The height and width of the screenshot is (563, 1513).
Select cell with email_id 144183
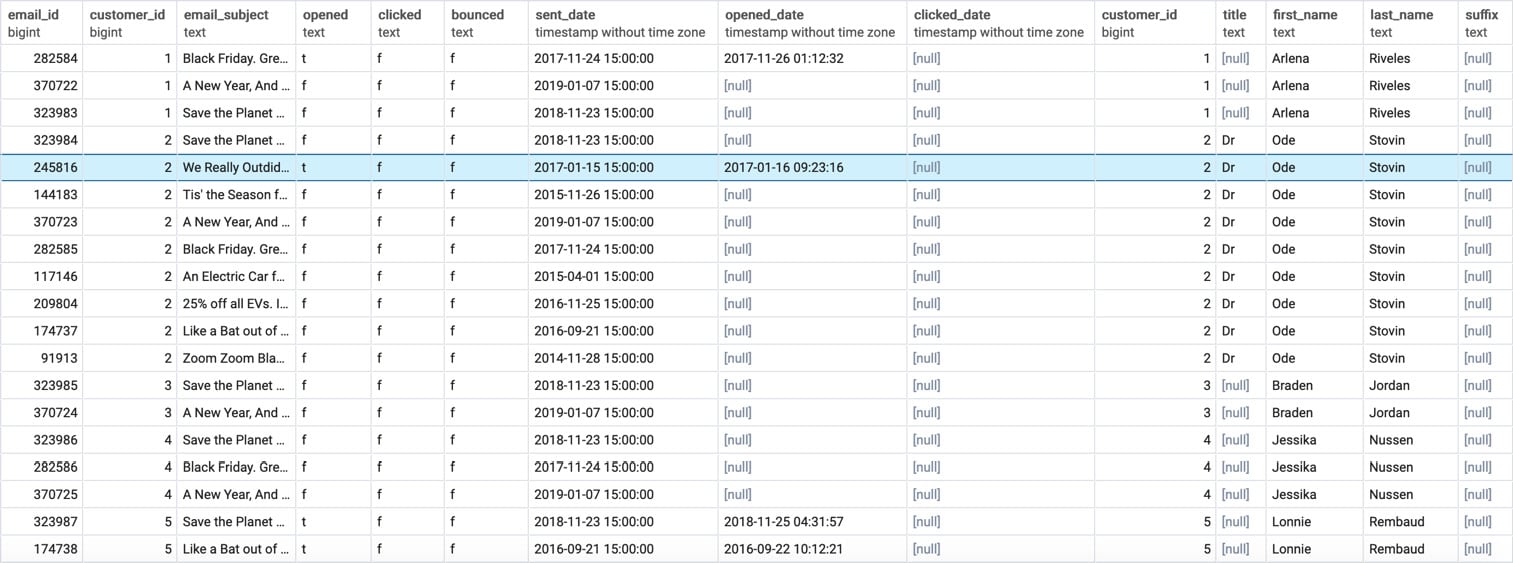[41, 195]
